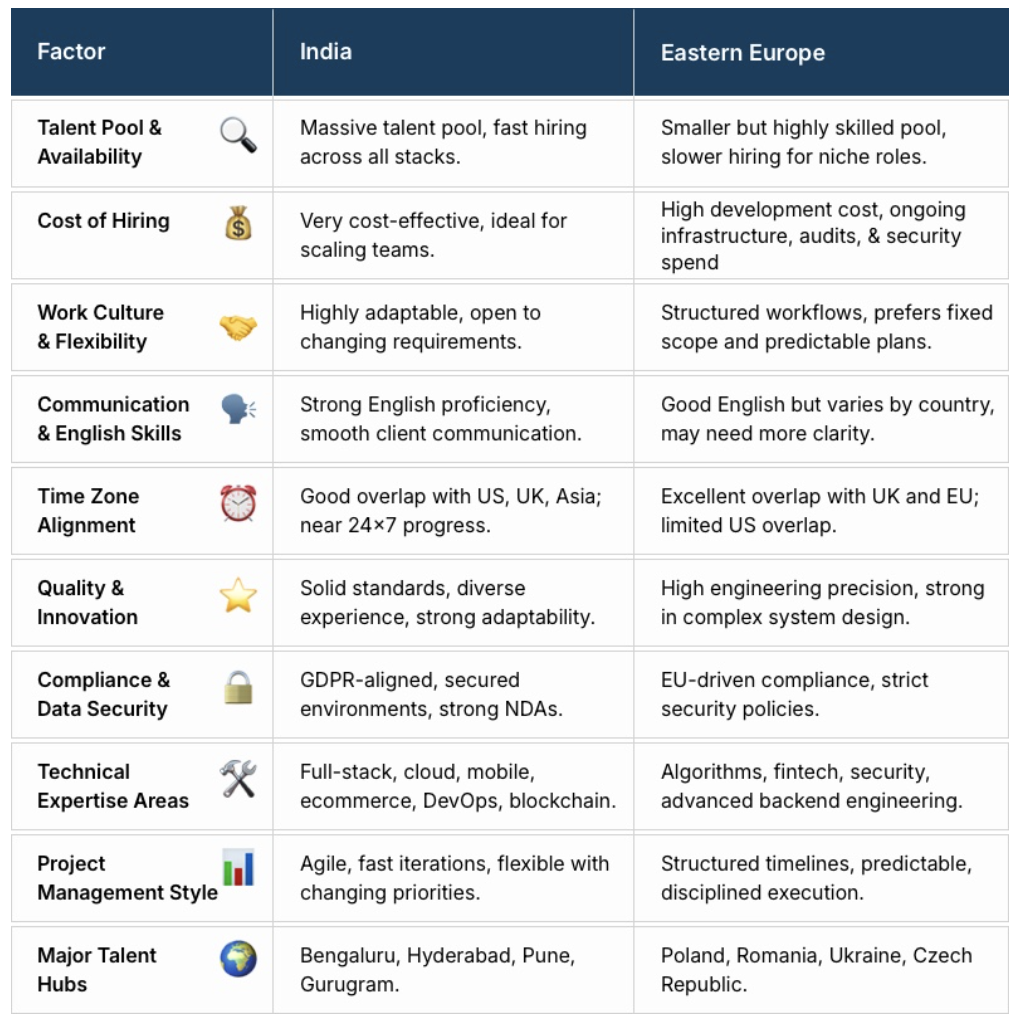This screenshot has width=1018, height=1034.
Task: Click the alarm clock icon for Time Zone
Action: (x=238, y=502)
